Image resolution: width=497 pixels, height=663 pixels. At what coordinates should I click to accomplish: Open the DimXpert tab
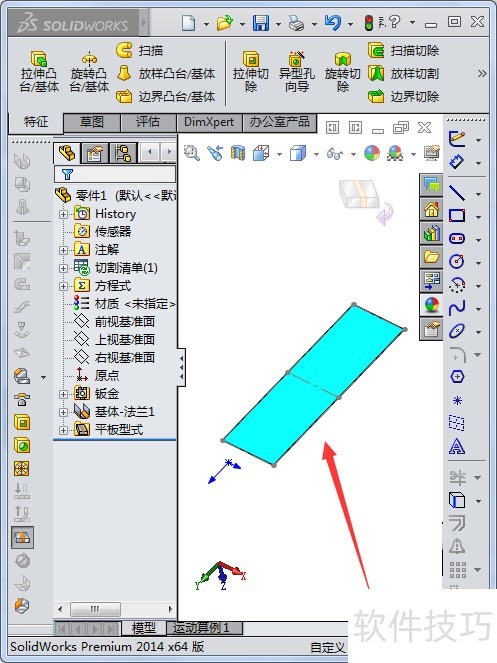pos(209,123)
